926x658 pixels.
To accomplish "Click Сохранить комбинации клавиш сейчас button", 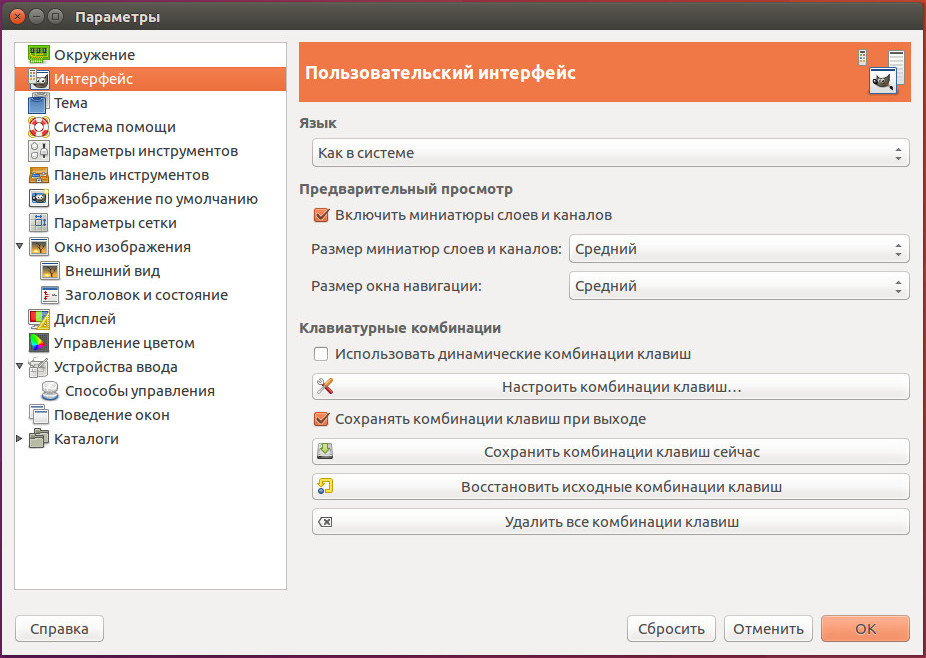I will [611, 452].
